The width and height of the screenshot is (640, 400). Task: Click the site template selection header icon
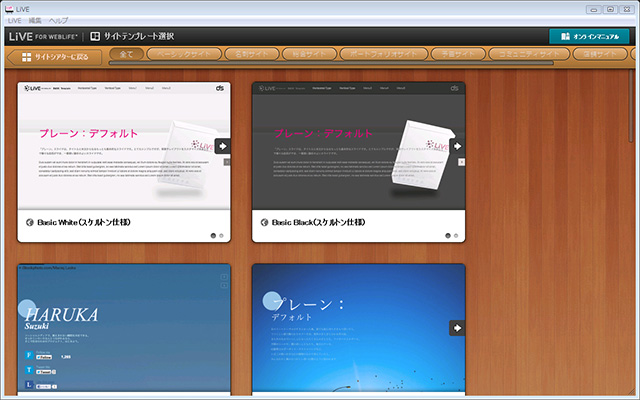[x=96, y=36]
